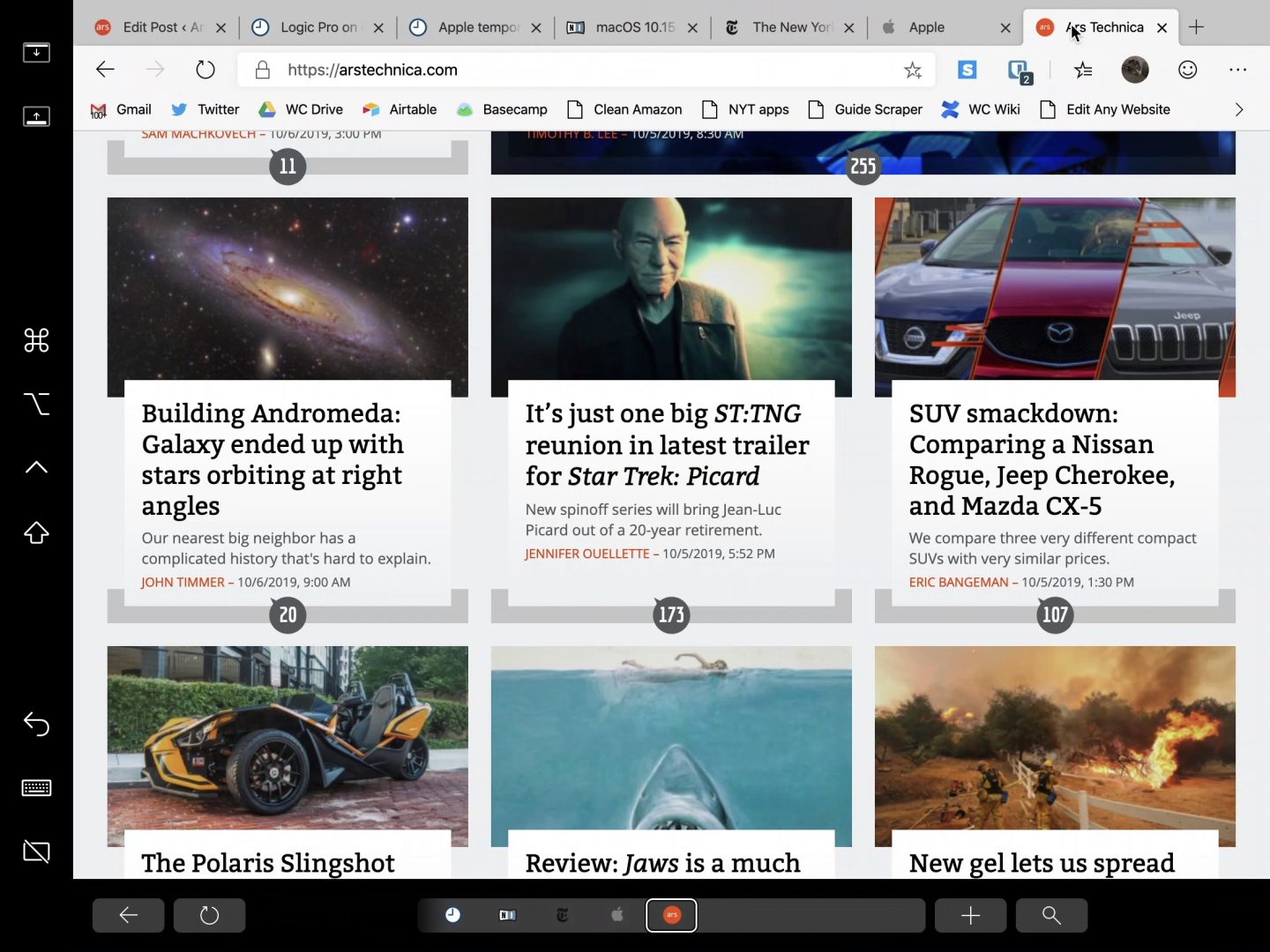Open the user profile avatar
The width and height of the screenshot is (1270, 952).
pyautogui.click(x=1135, y=70)
